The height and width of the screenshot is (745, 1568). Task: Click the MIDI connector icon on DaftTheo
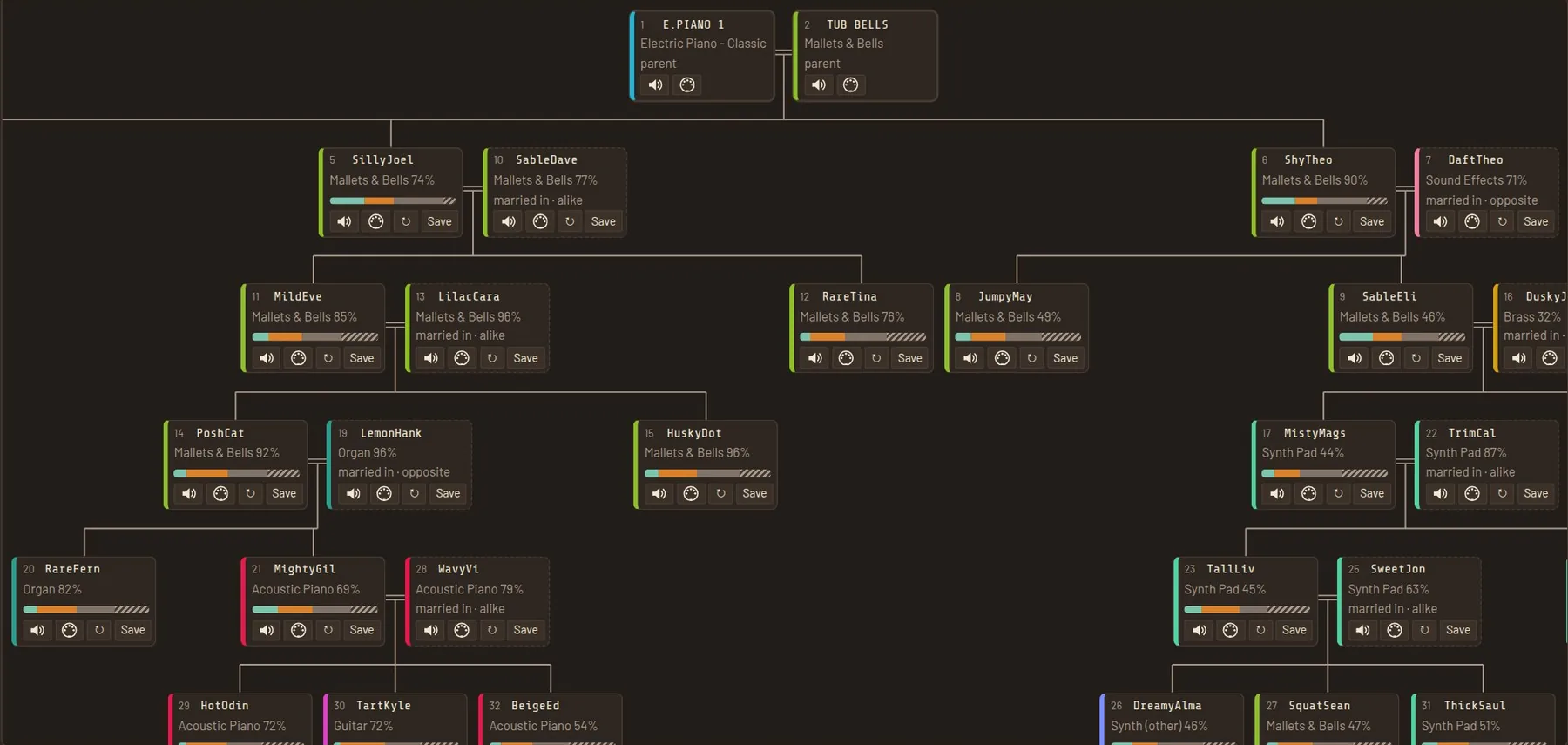click(1472, 221)
